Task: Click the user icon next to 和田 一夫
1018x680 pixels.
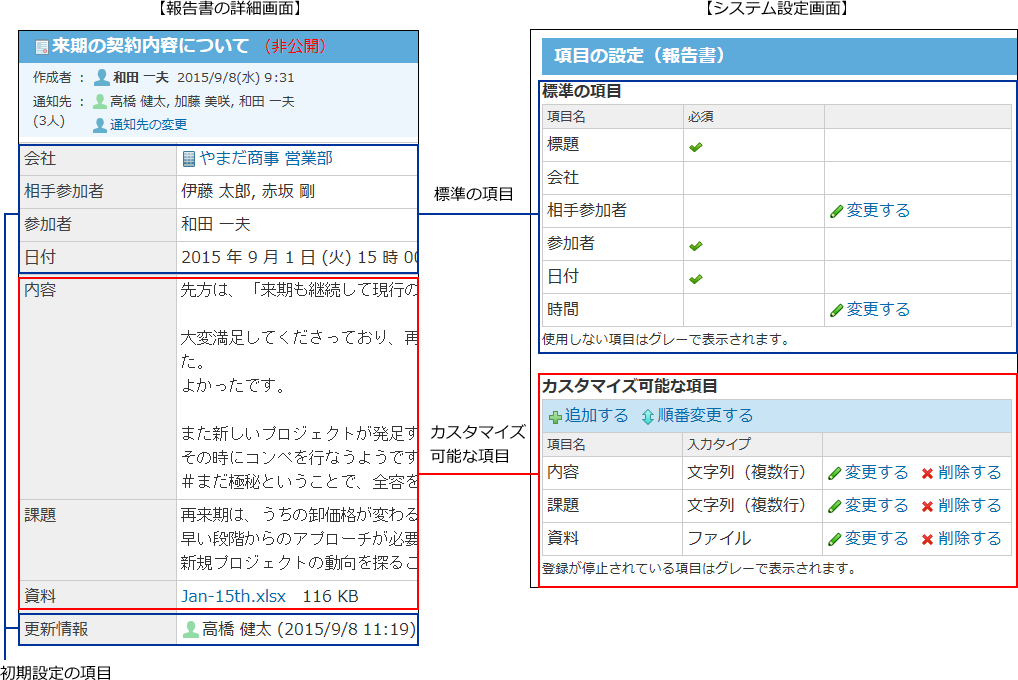Action: click(101, 77)
